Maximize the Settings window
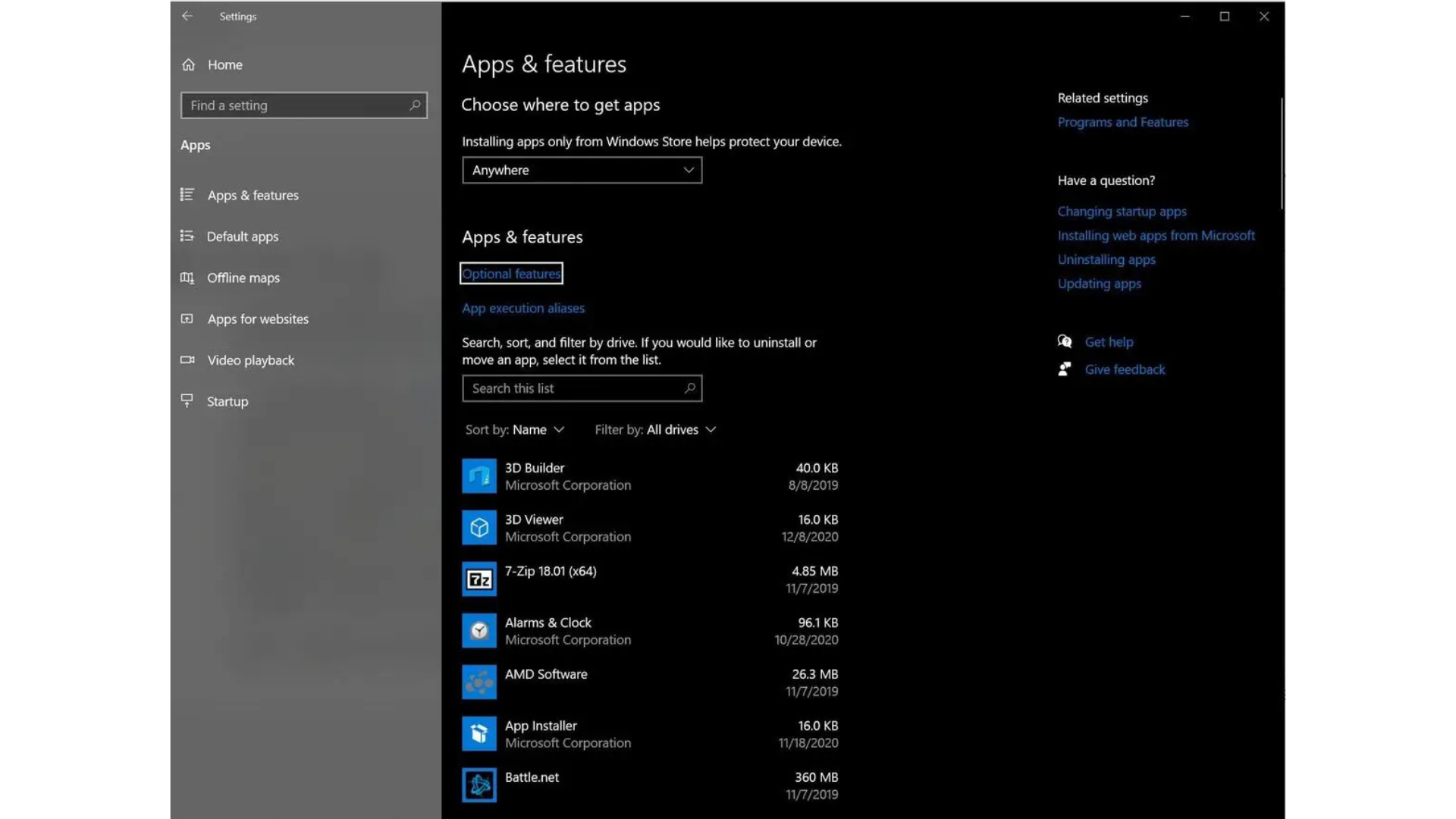This screenshot has height=819, width=1456. (1224, 16)
